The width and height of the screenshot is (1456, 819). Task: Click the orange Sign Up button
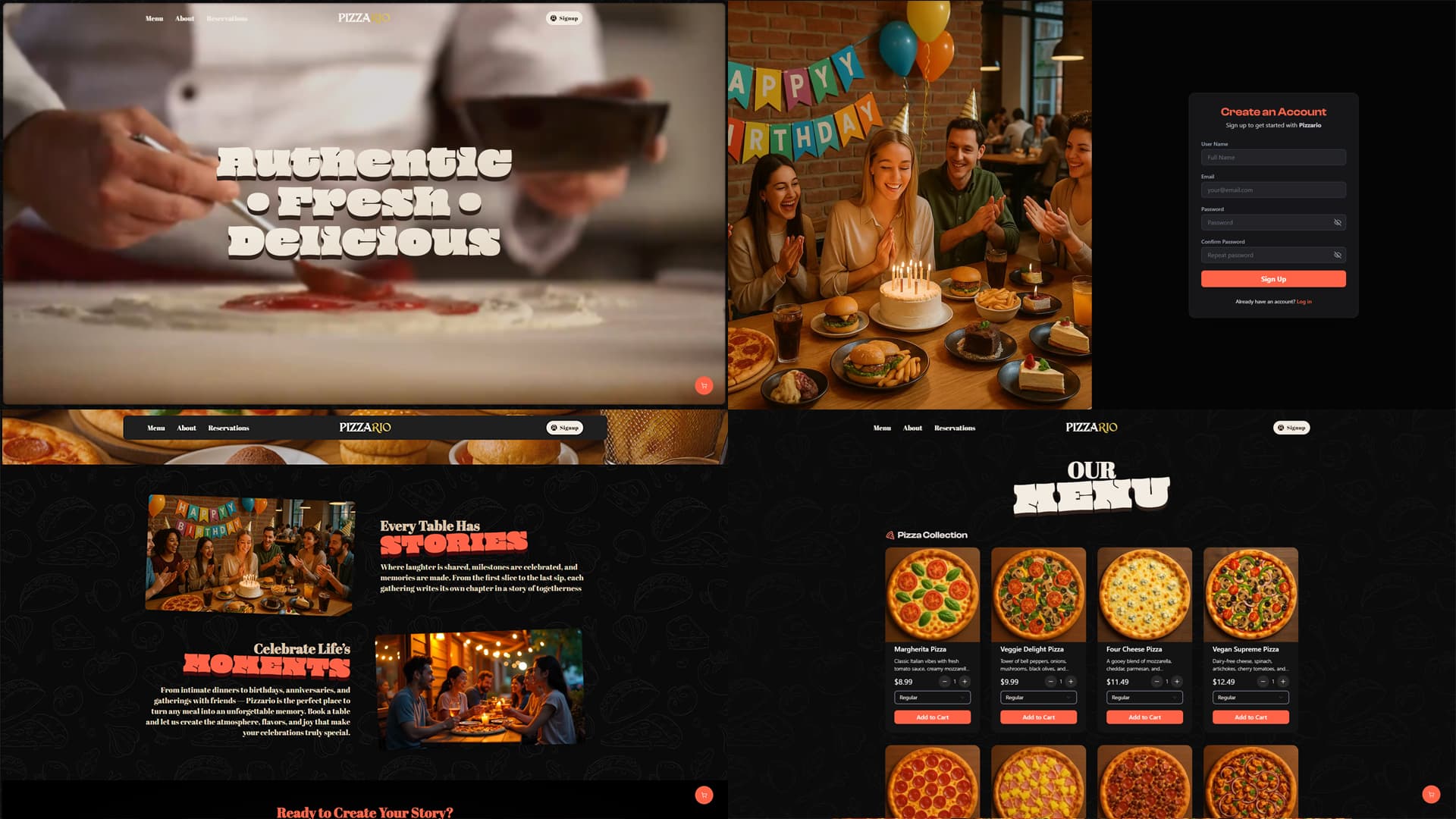coord(1273,279)
